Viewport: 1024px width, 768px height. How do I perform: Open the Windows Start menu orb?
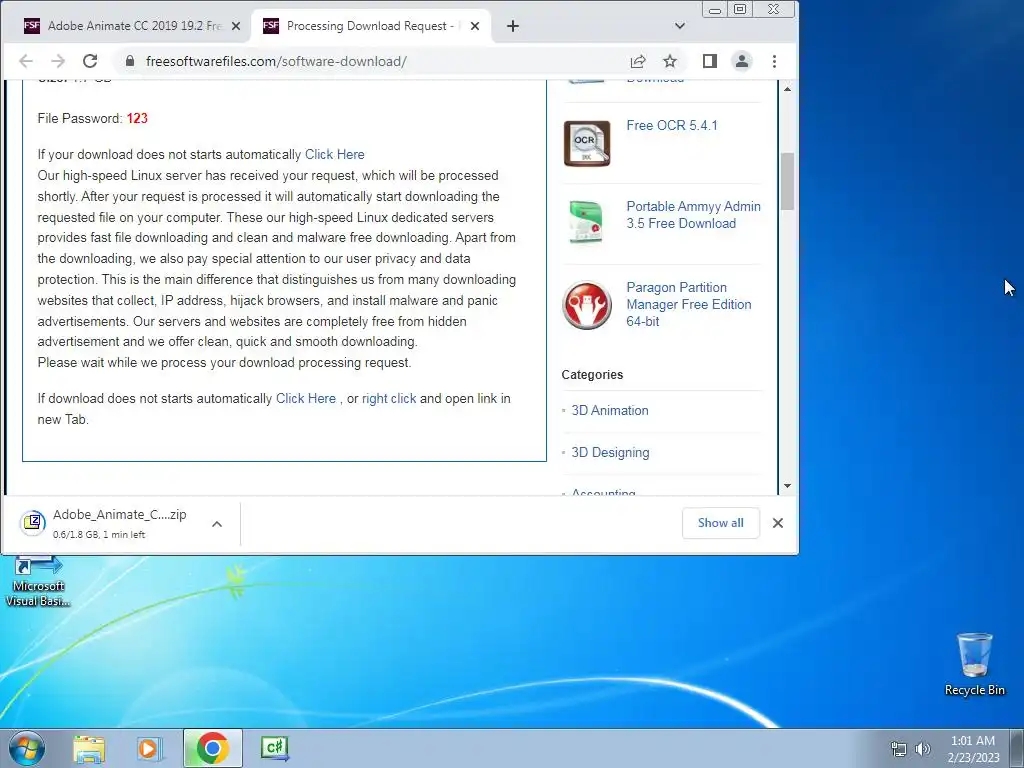[27, 748]
